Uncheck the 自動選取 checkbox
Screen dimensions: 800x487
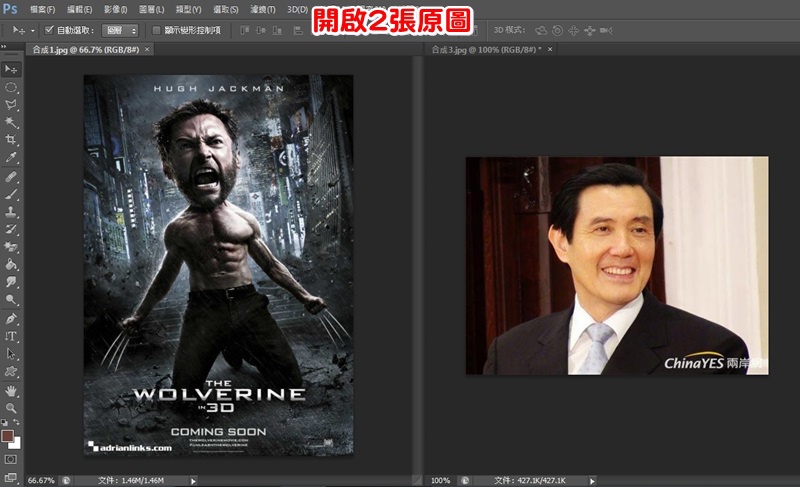click(x=49, y=30)
